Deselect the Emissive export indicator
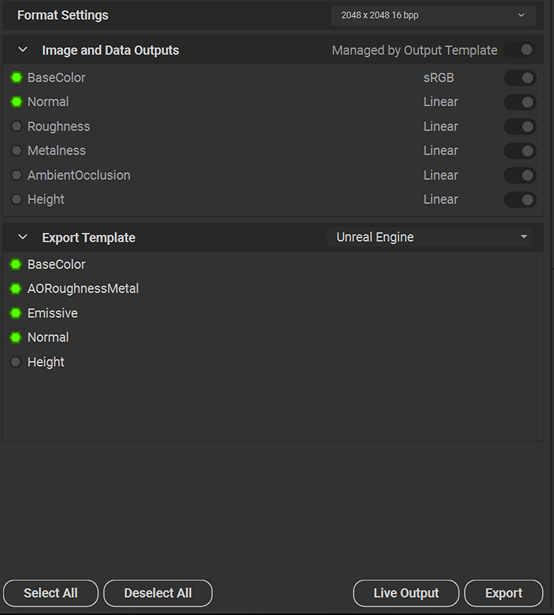Viewport: 554px width, 615px height. click(16, 313)
